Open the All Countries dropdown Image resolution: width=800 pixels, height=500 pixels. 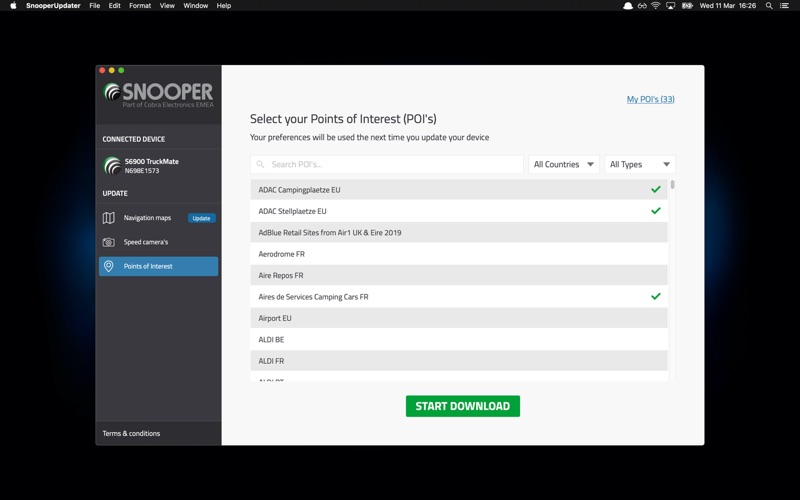coord(564,164)
